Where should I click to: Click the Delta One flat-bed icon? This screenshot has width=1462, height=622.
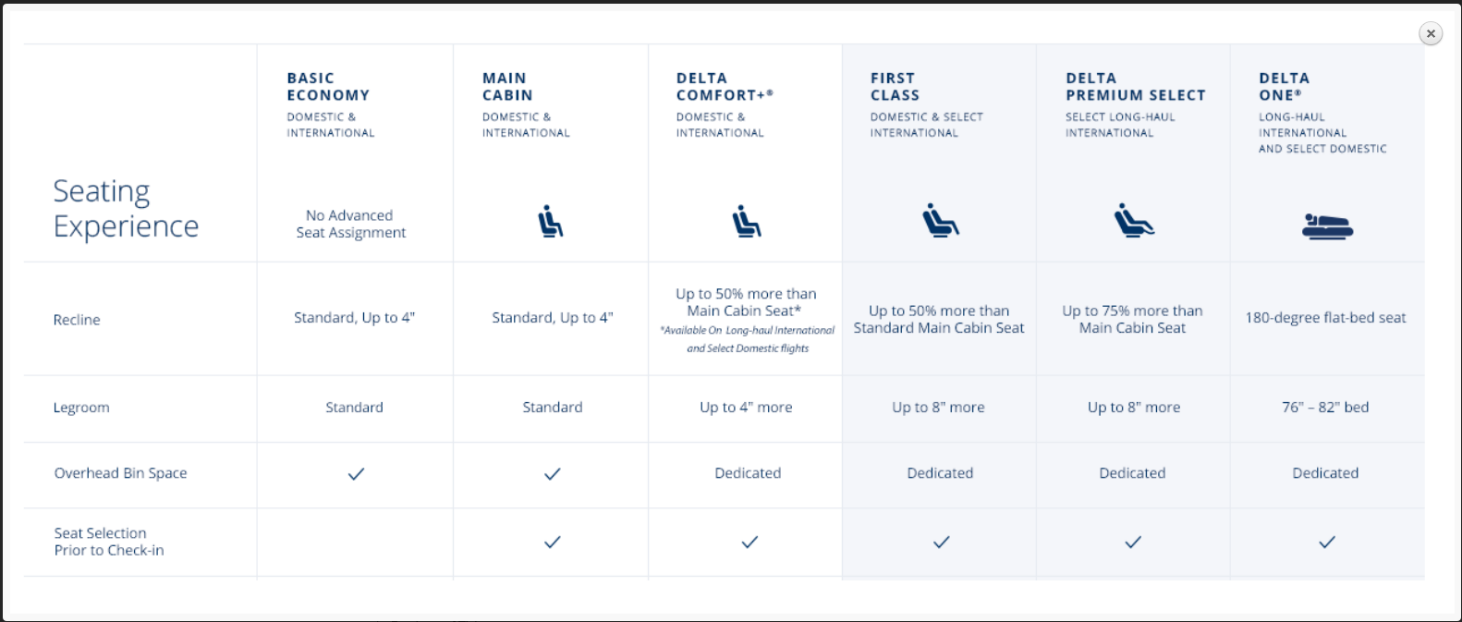1327,226
